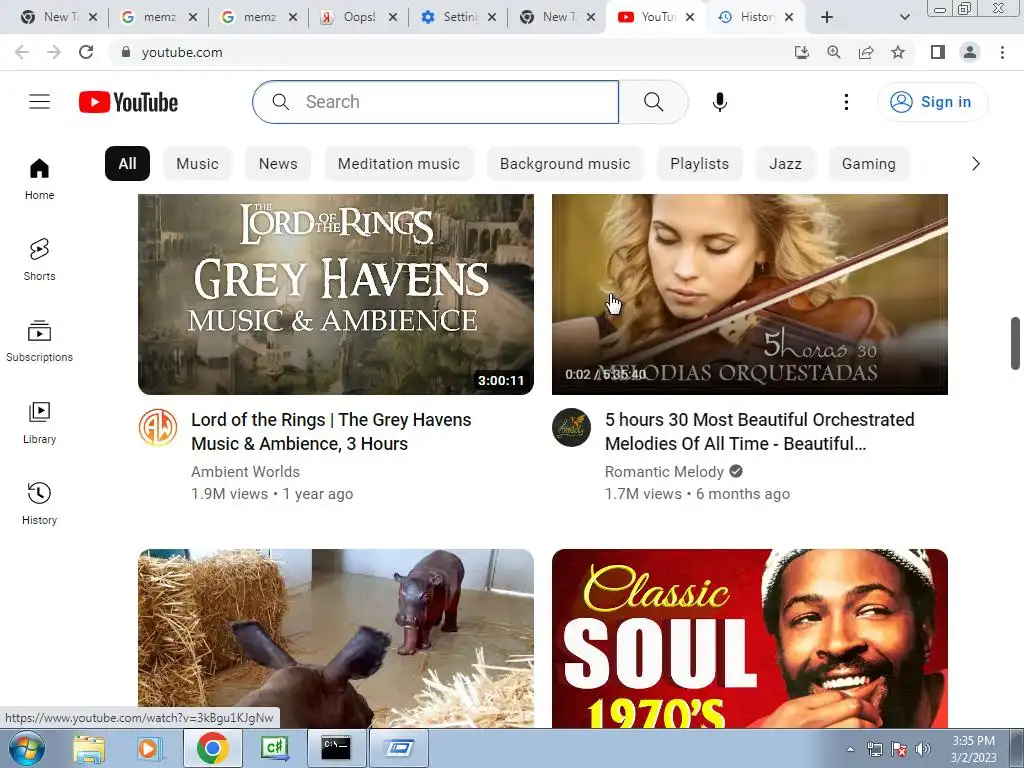The height and width of the screenshot is (768, 1024).
Task: Open Lord of the Rings Grey Havens title
Action: tap(331, 432)
